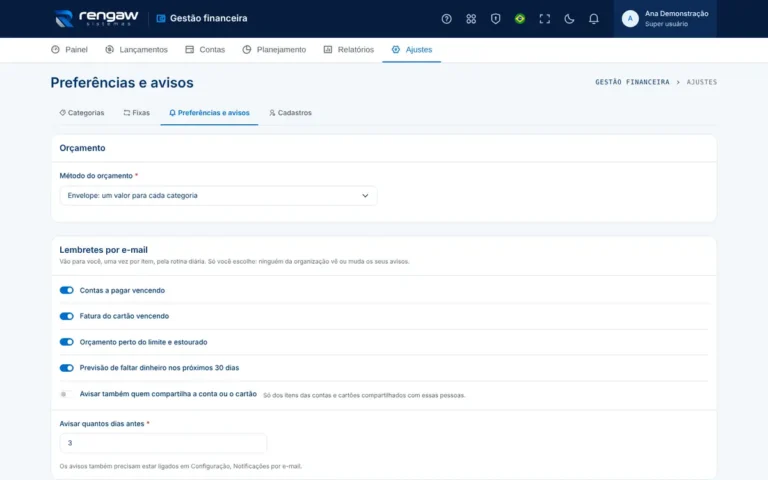Open the apps grid icon

click(471, 19)
